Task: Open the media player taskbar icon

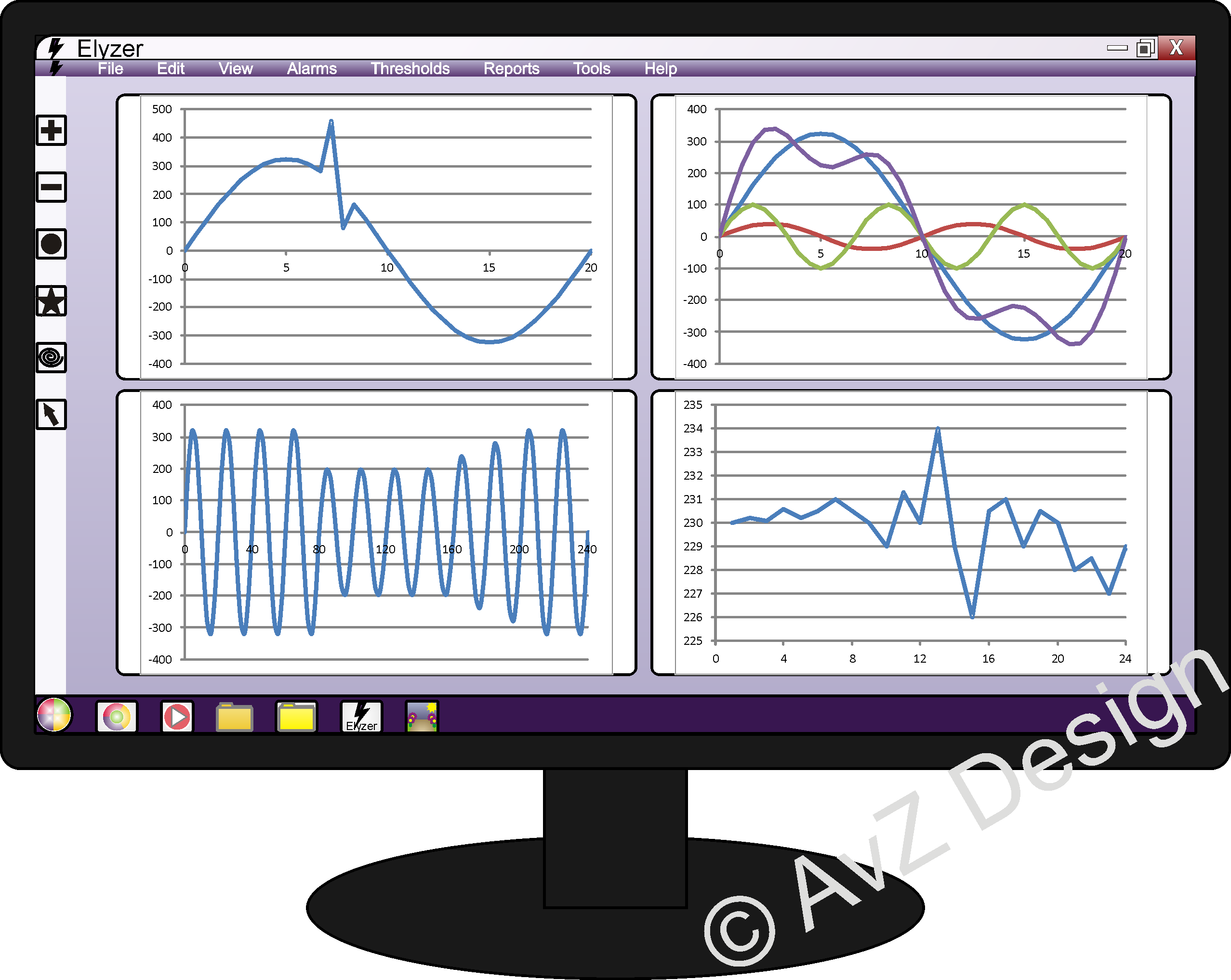Action: [177, 717]
